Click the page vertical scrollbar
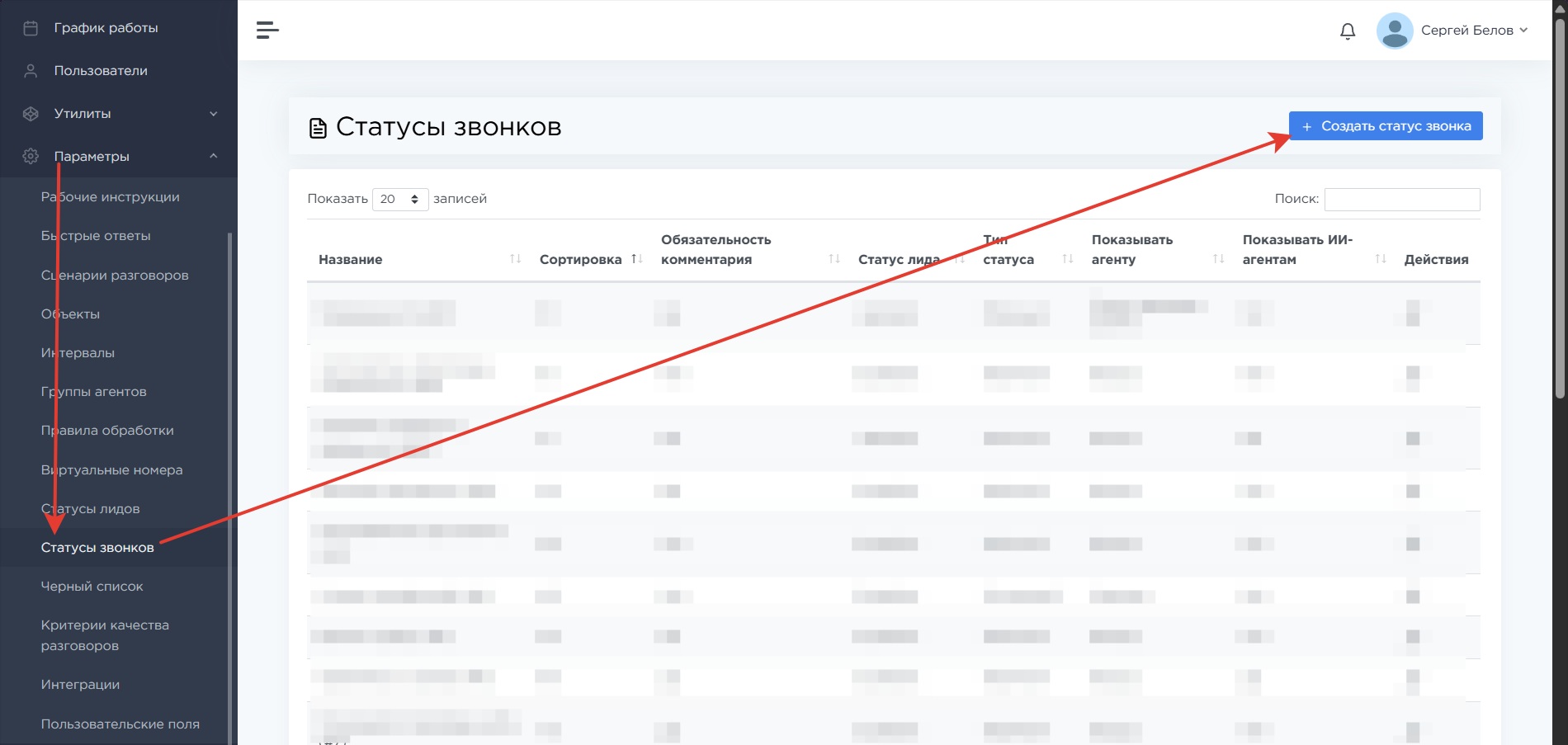Screen dimensions: 1568x745 (1559, 206)
